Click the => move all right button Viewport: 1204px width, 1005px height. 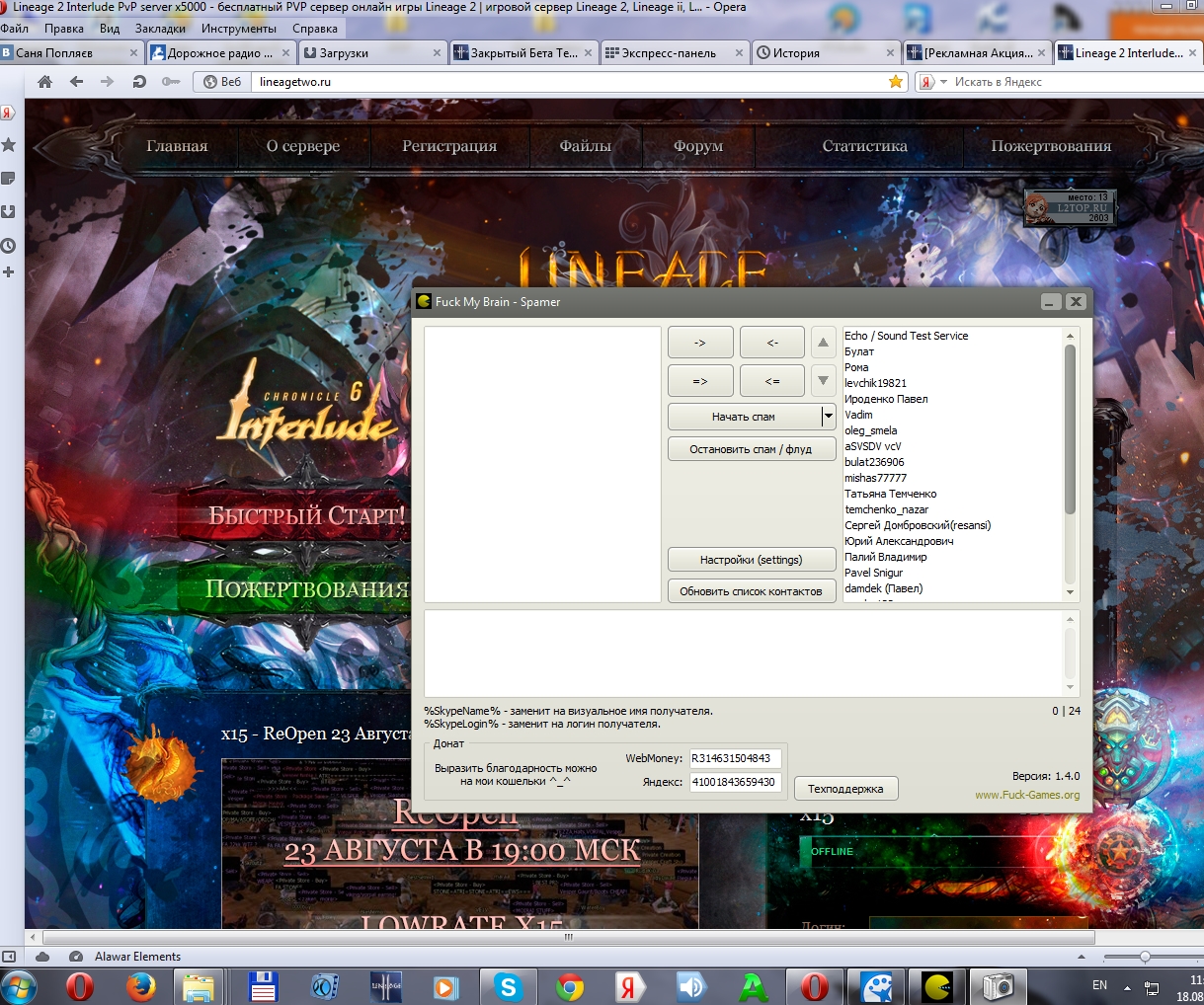pyautogui.click(x=700, y=380)
